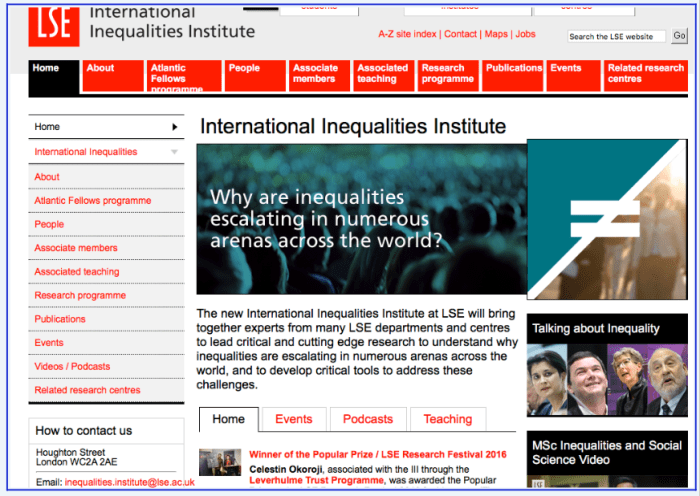Open Associate members in left sidebar

[76, 248]
